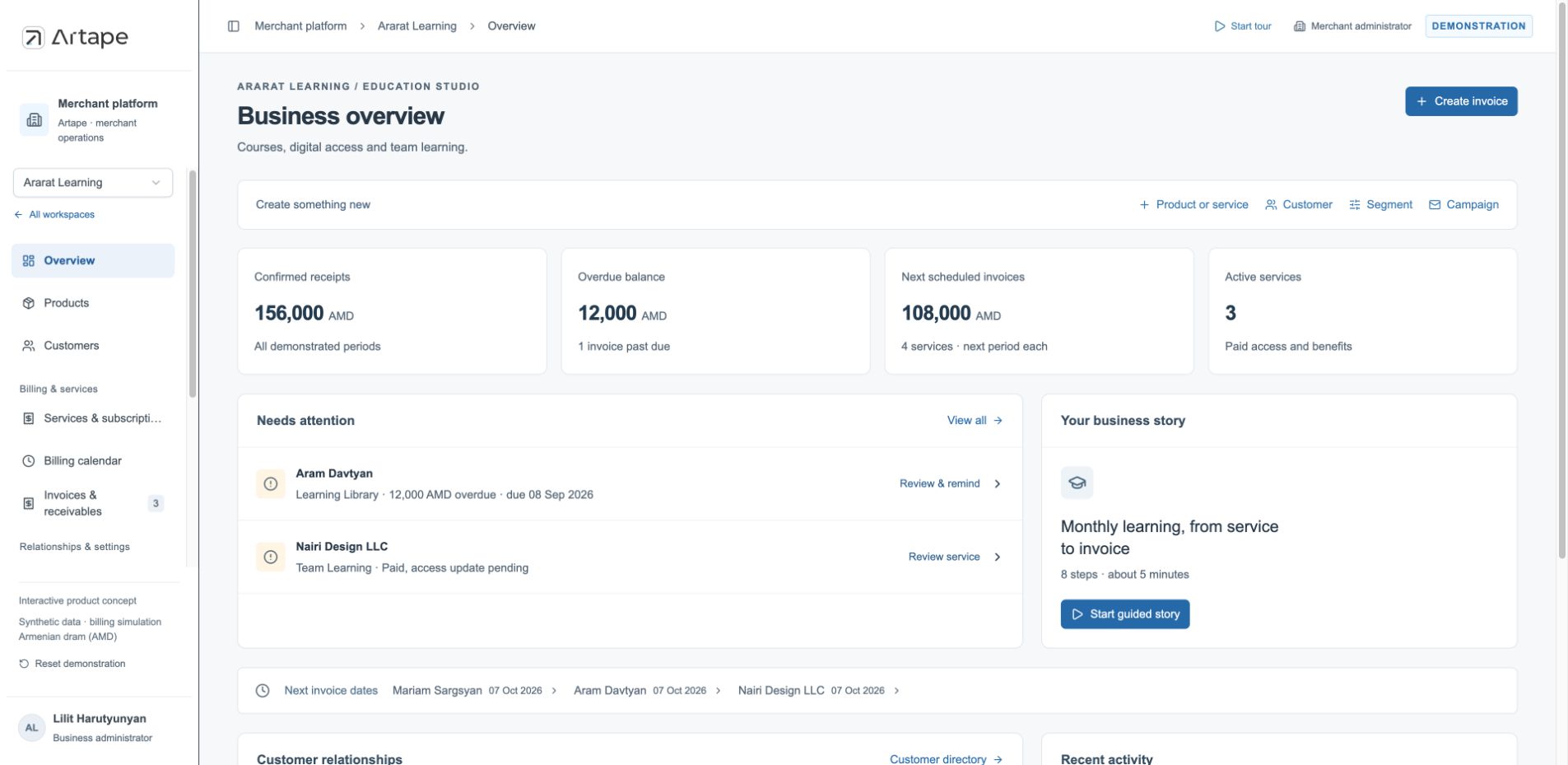Open Invoices & receivables in sidebar
This screenshot has height=765, width=1568.
click(93, 503)
